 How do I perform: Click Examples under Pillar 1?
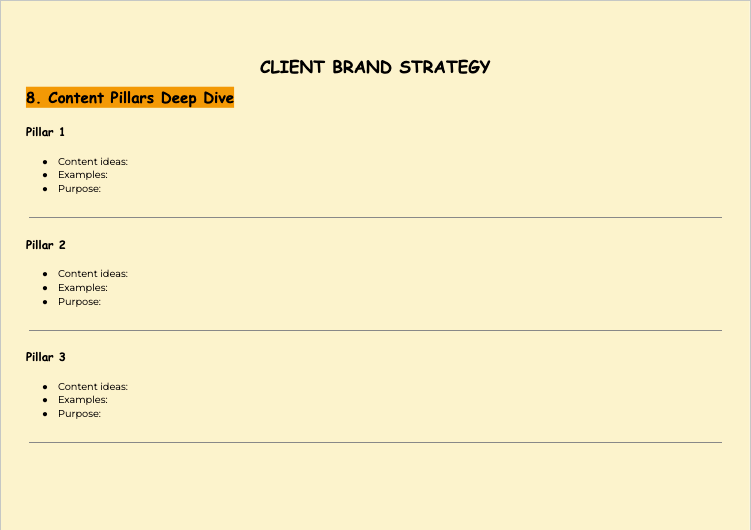point(83,175)
